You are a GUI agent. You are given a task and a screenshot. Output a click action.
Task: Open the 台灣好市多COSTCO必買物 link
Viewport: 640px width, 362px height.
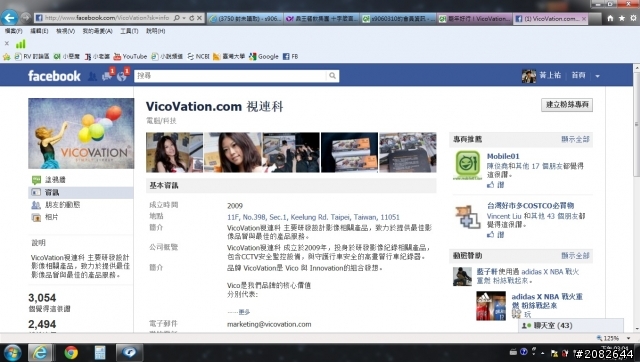point(530,206)
